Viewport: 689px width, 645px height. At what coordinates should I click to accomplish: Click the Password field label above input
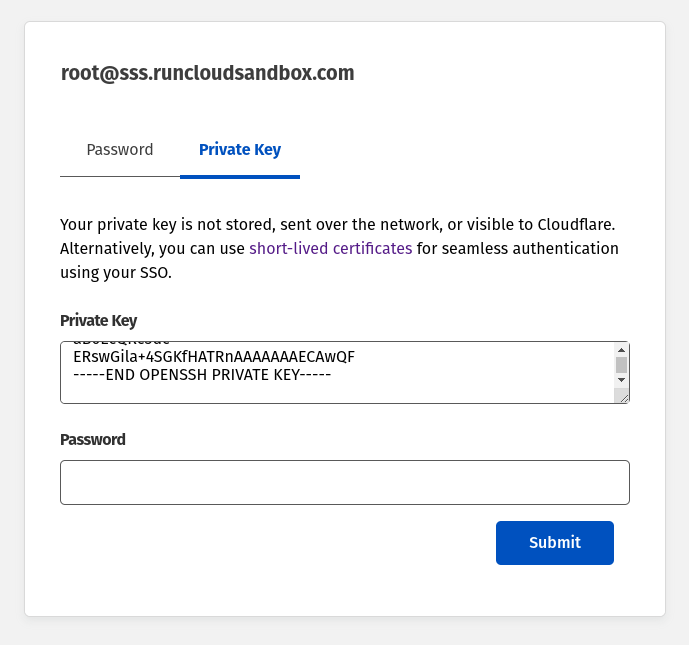[93, 439]
